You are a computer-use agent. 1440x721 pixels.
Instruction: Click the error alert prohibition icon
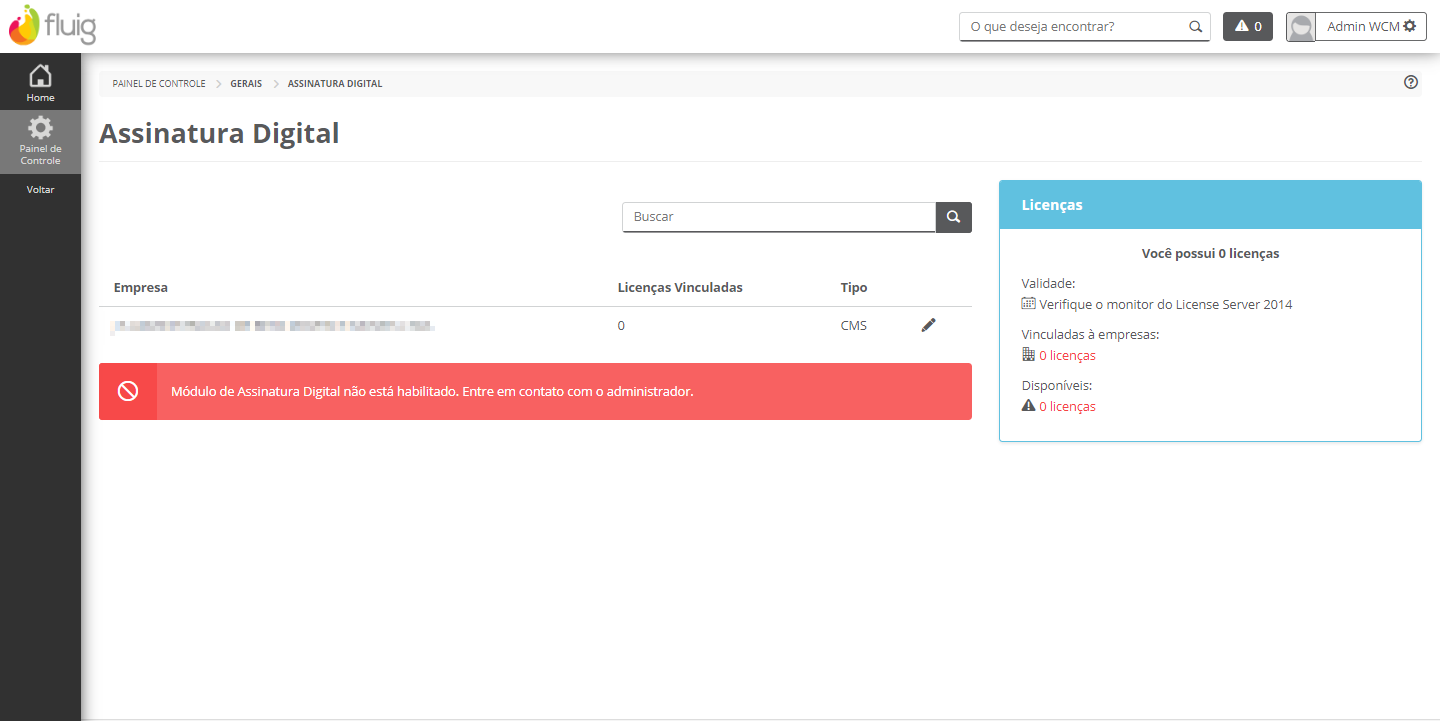click(x=128, y=391)
